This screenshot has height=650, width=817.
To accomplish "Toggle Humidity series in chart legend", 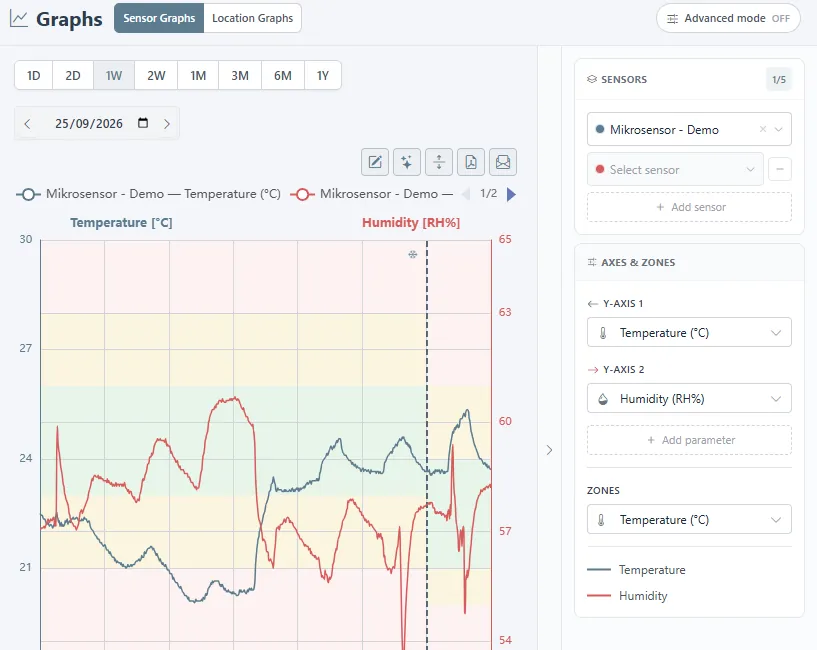I will click(x=372, y=194).
